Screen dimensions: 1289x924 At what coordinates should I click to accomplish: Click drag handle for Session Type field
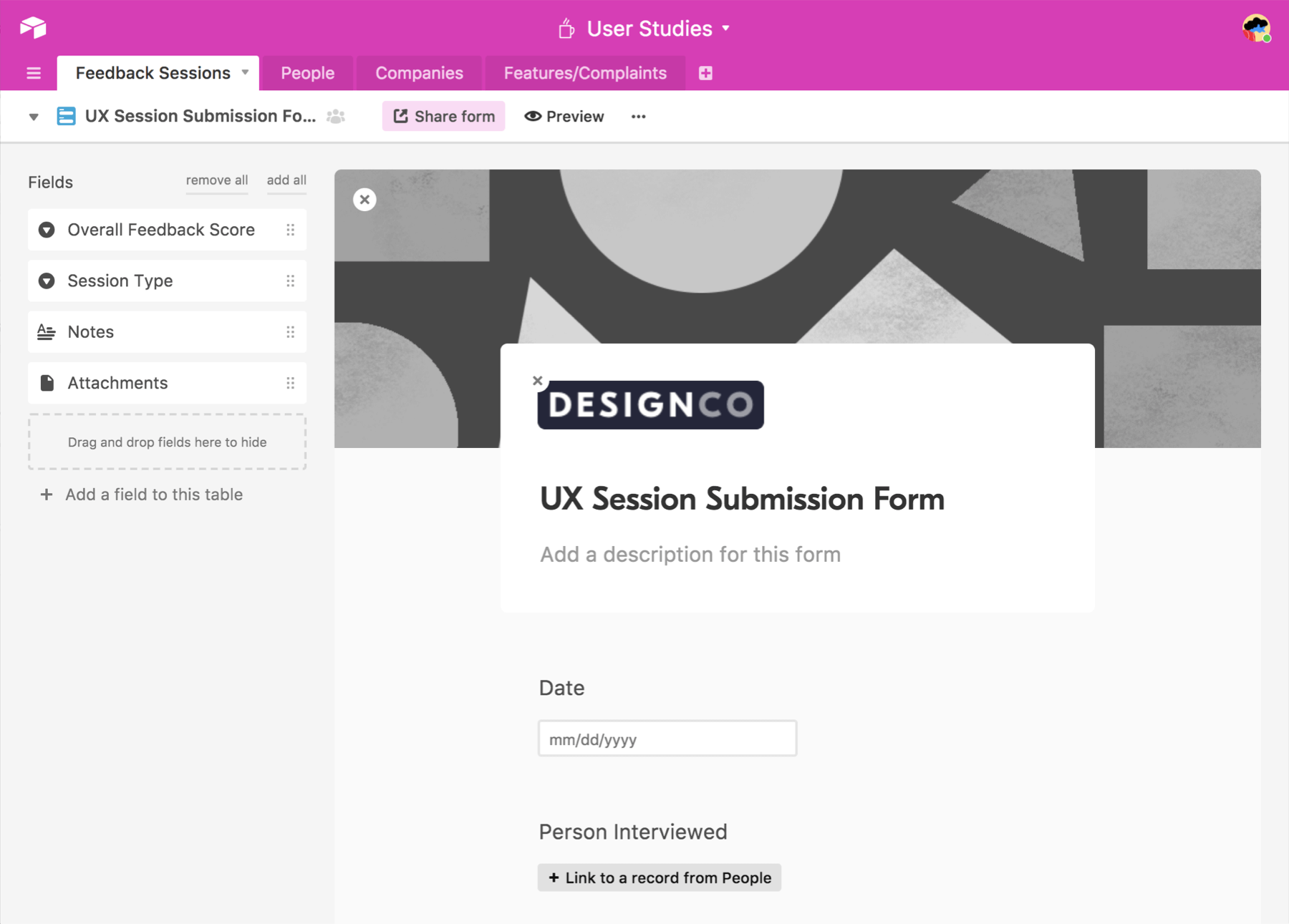(290, 281)
